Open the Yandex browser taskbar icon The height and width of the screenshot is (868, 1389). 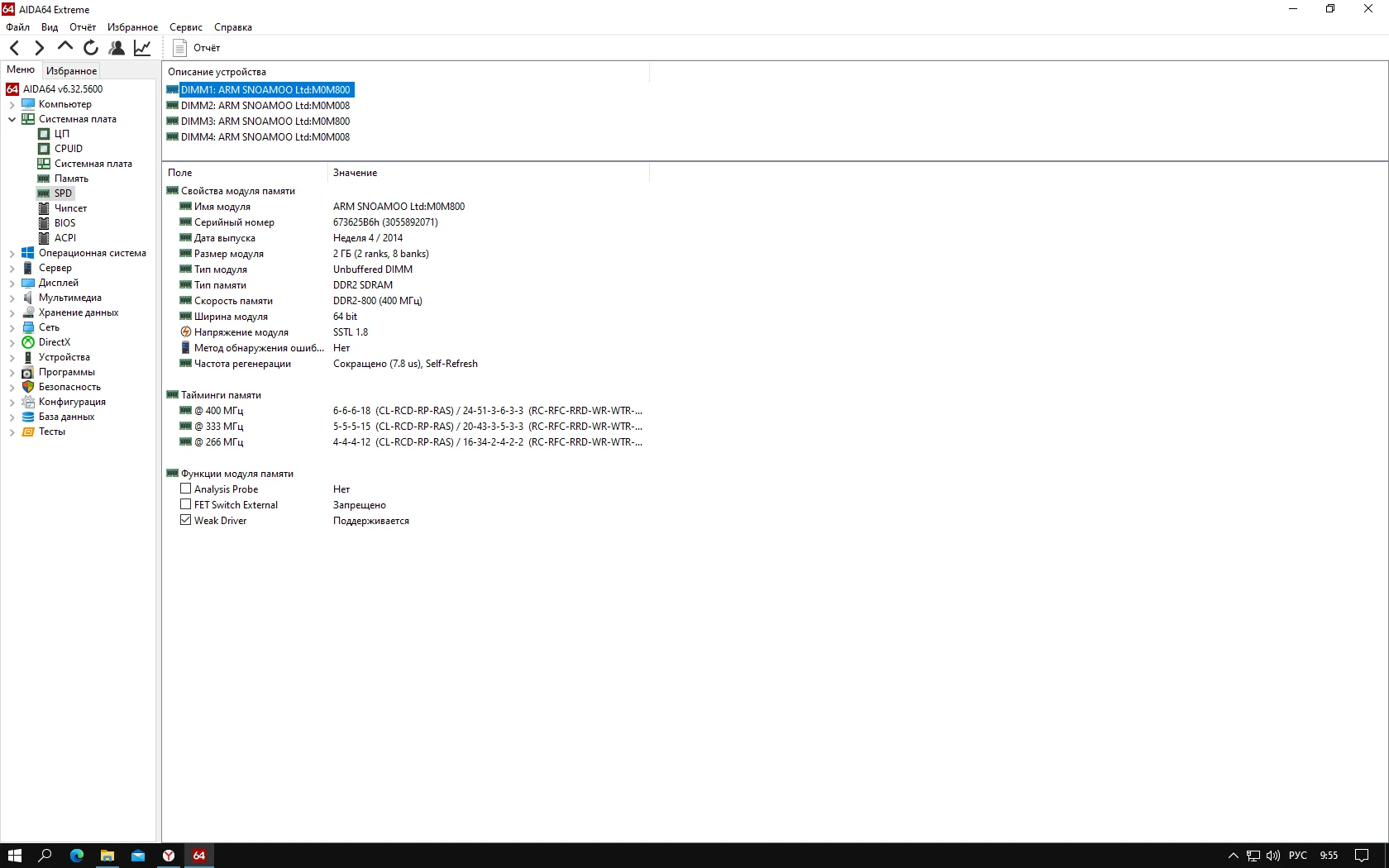169,856
